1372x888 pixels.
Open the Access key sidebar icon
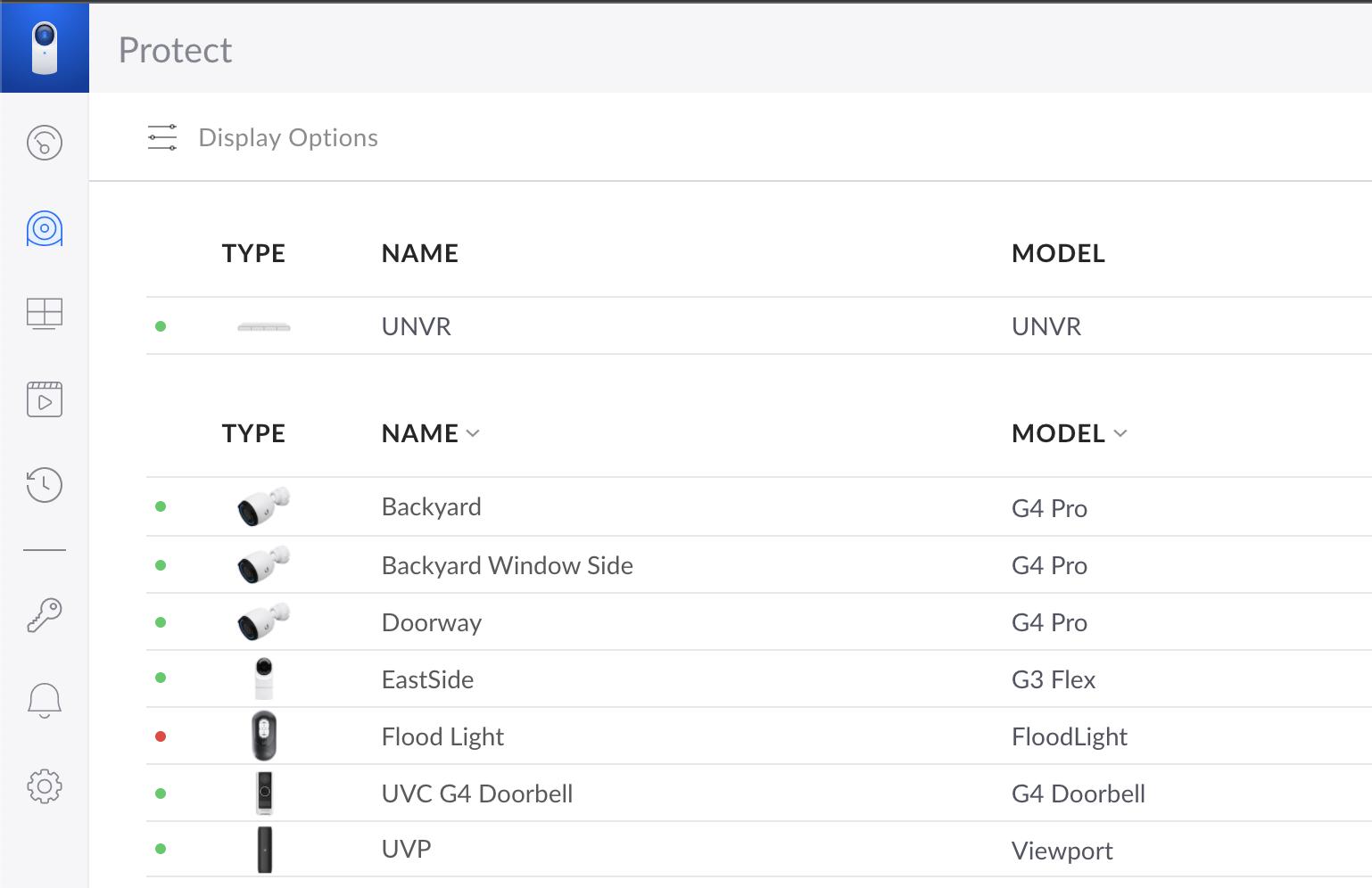click(x=45, y=615)
